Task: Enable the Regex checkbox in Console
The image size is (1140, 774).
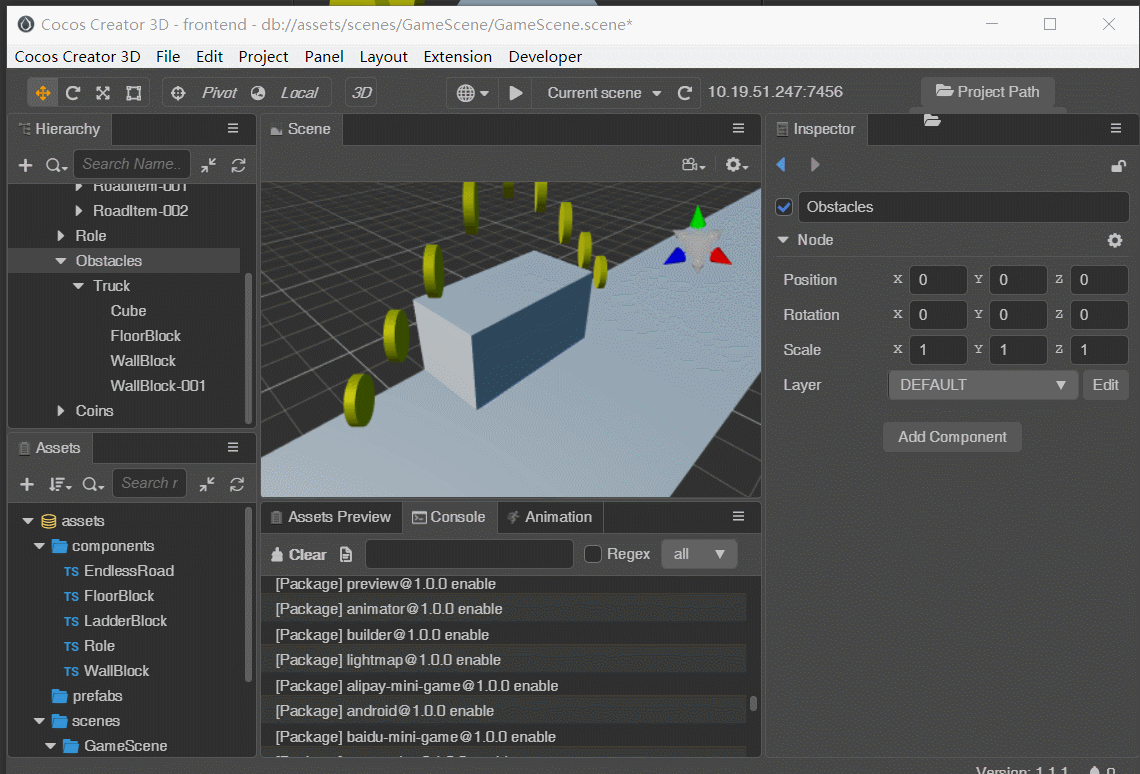Action: click(593, 555)
